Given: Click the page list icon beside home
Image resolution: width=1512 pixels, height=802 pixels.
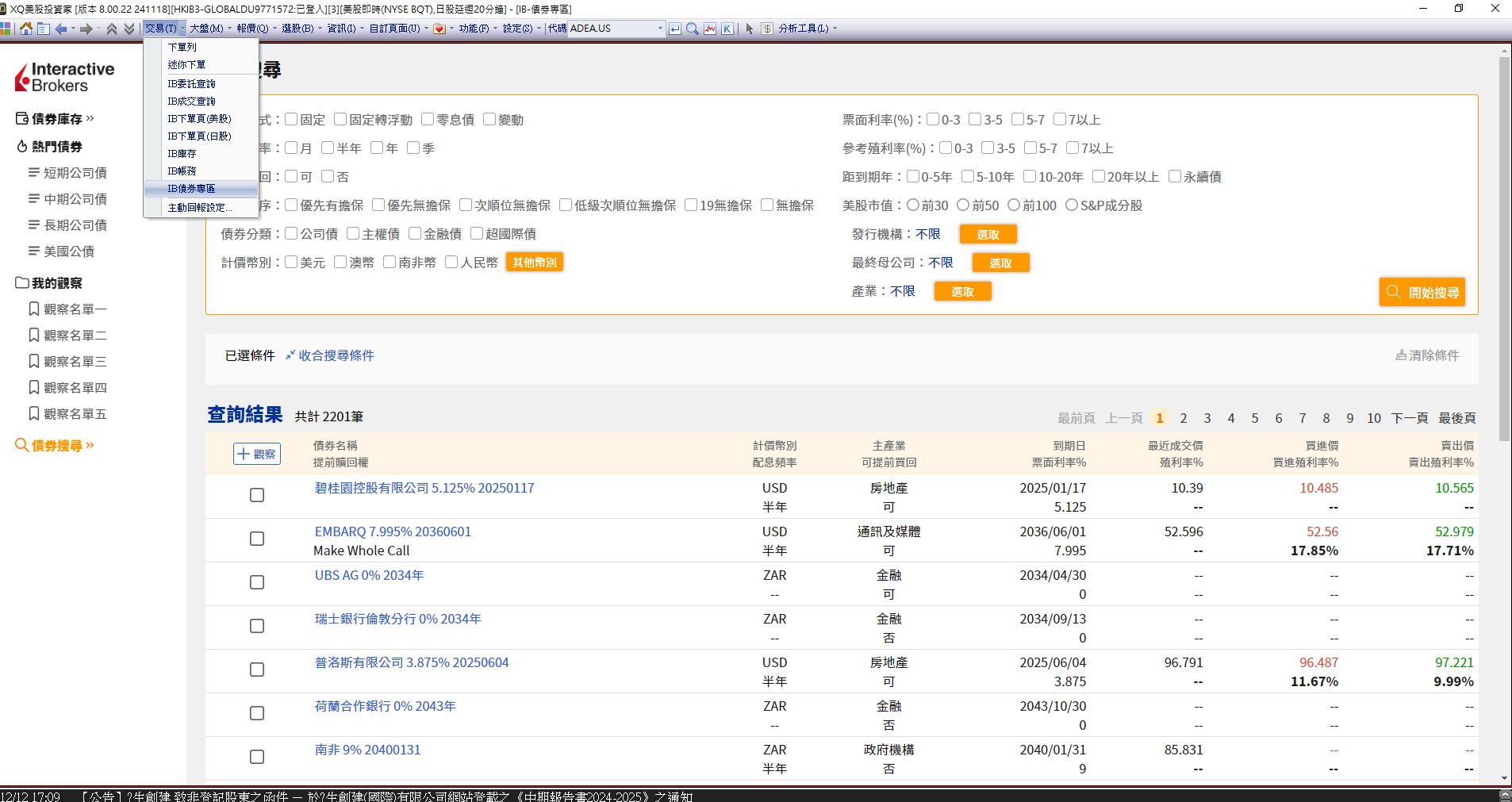Looking at the screenshot, I should pos(44,29).
